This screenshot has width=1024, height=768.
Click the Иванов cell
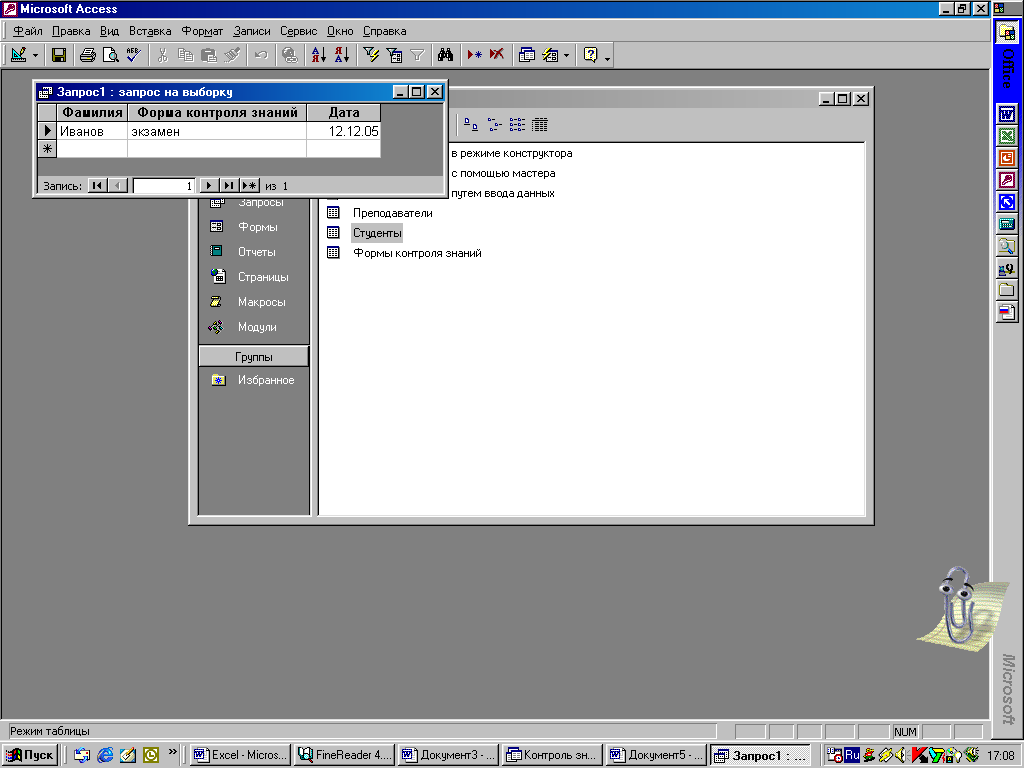(x=92, y=131)
